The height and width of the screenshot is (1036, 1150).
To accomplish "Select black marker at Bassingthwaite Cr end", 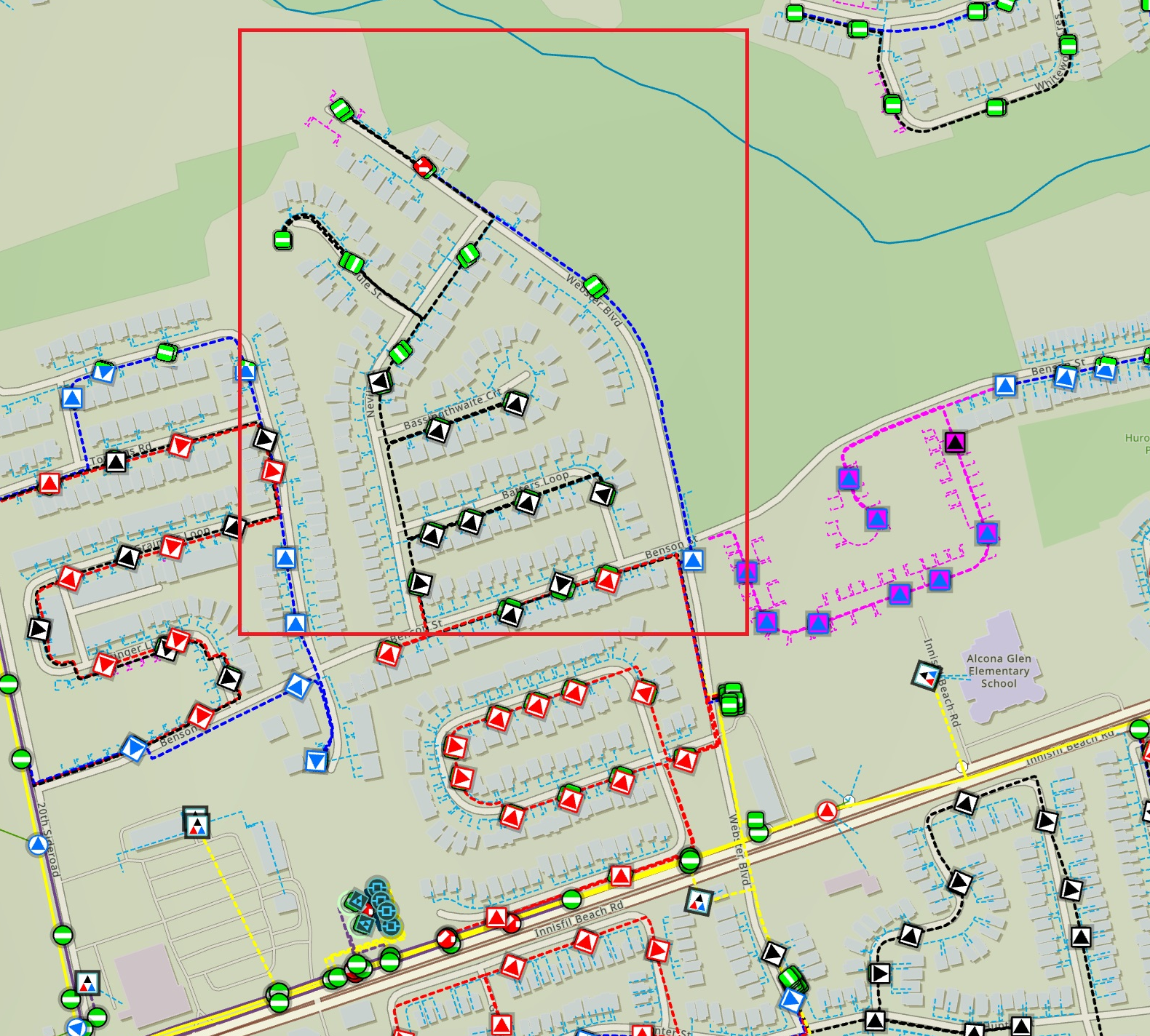I will 516,402.
